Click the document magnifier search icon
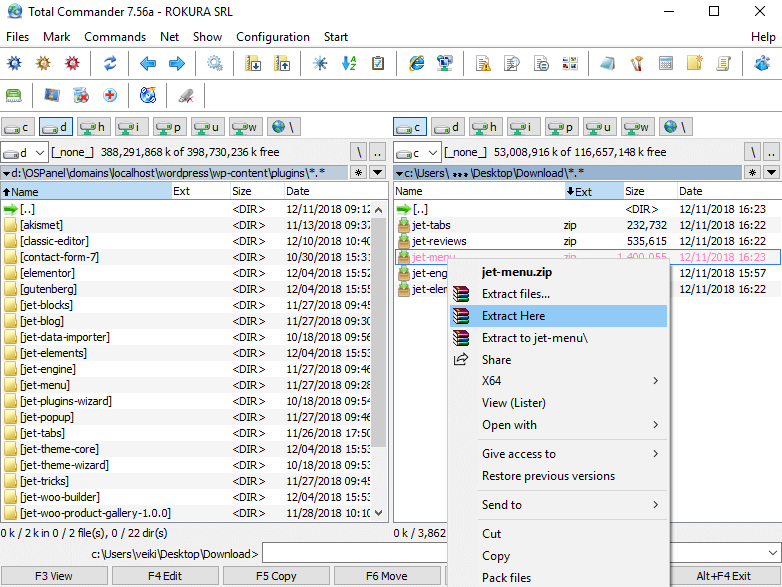The image size is (782, 587). pyautogui.click(x=512, y=63)
